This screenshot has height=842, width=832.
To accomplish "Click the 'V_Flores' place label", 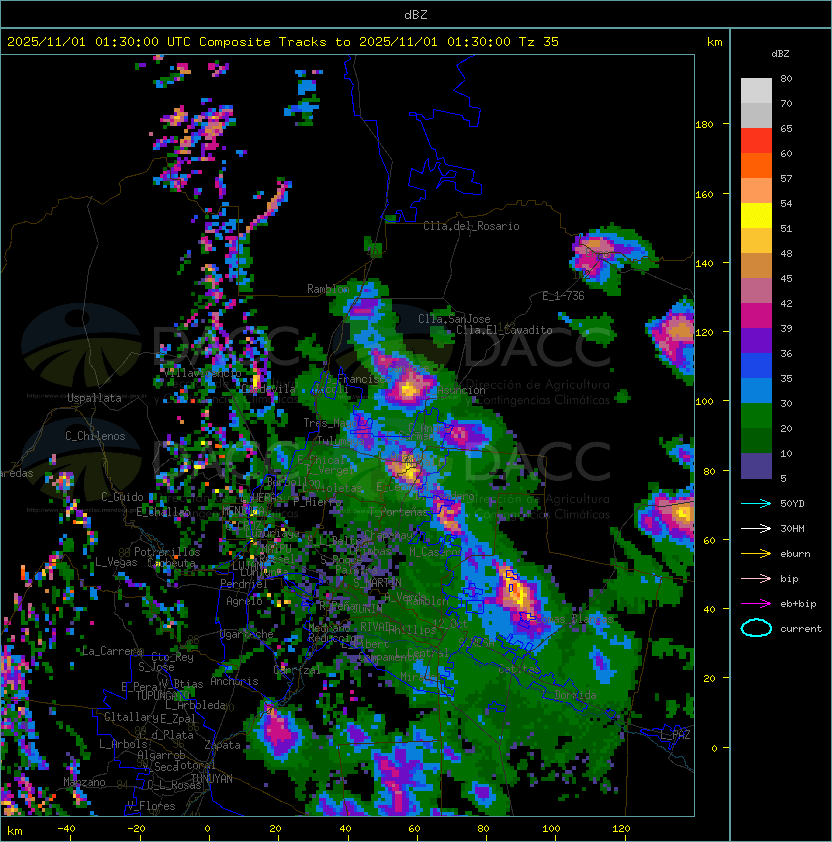I will tap(151, 806).
